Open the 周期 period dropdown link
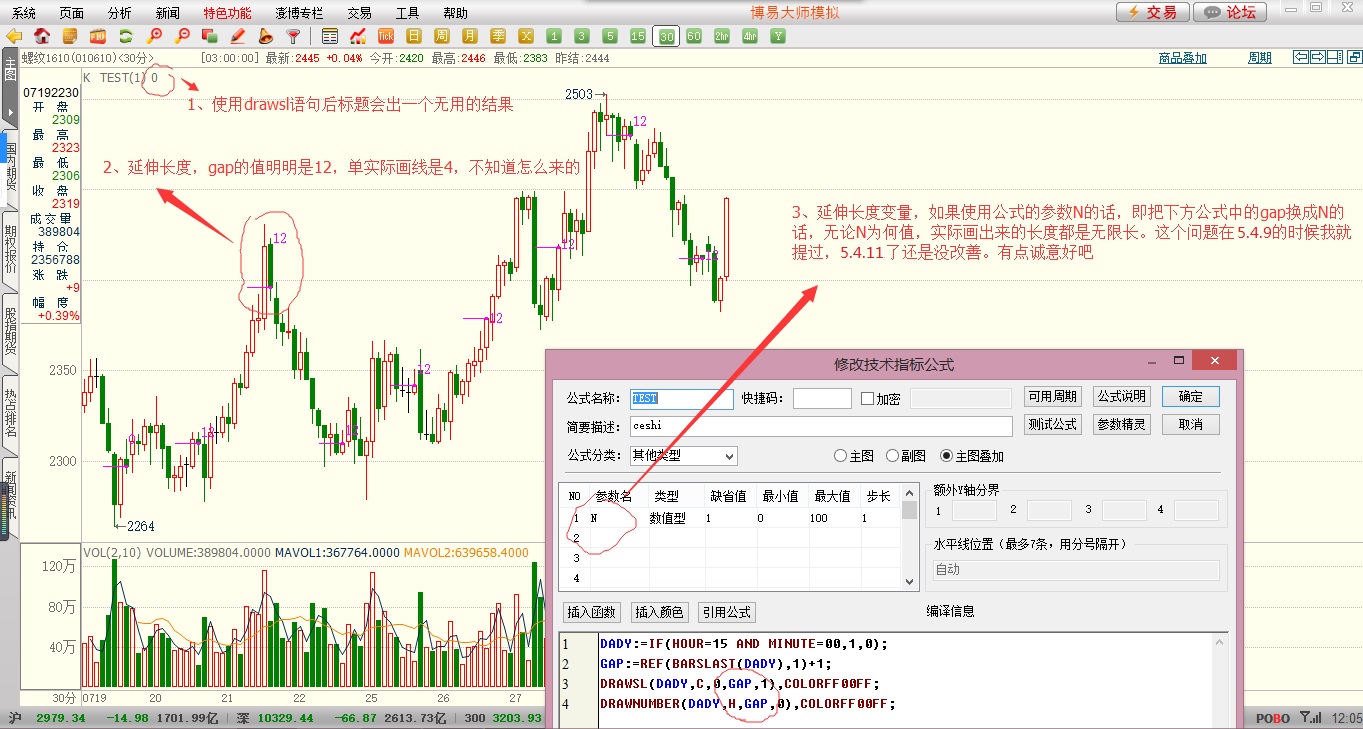 [x=1259, y=58]
